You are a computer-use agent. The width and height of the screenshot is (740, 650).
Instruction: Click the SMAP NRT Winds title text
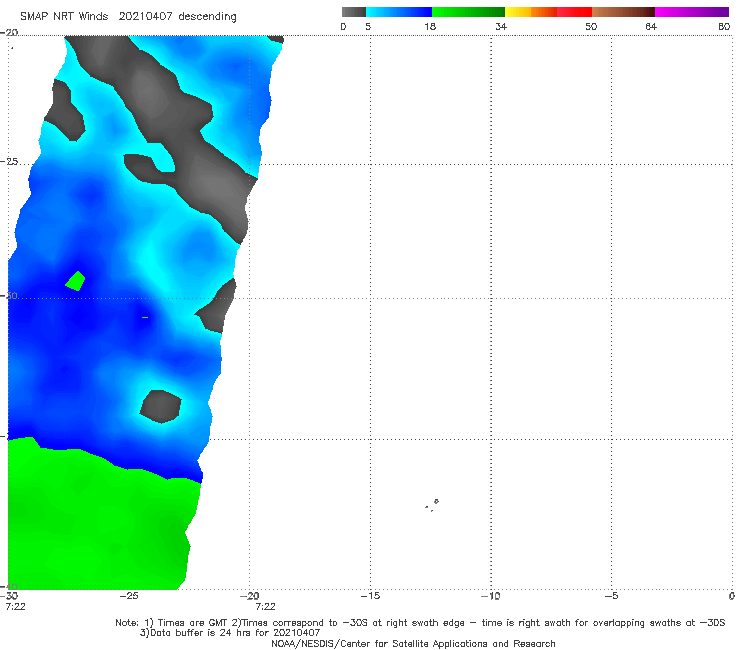128,17
